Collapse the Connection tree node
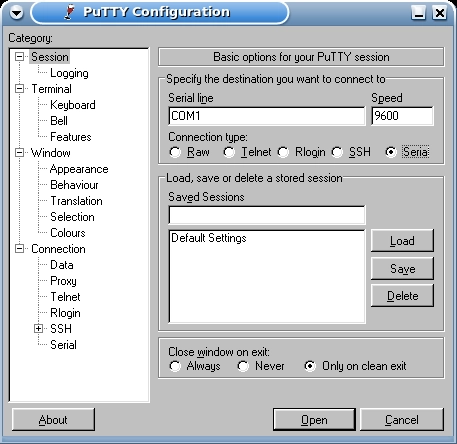The width and height of the screenshot is (457, 444). click(x=19, y=249)
